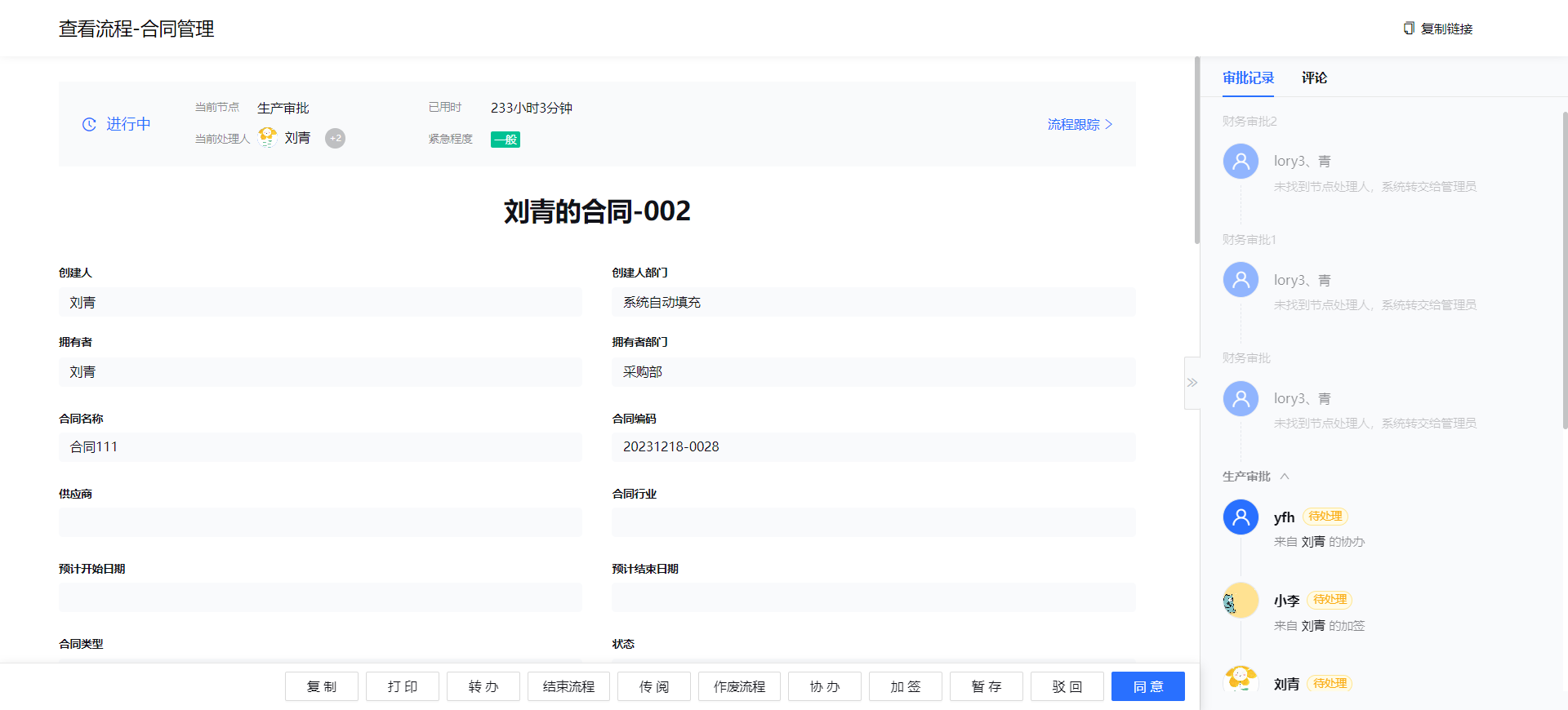
Task: Click text 来自 刘青 的加签
Action: click(1319, 626)
